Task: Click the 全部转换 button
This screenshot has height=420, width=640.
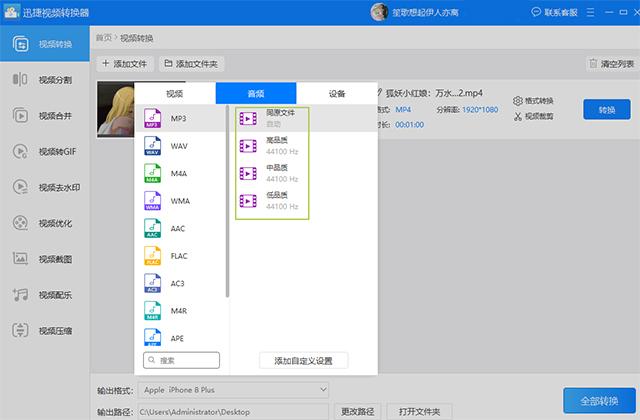Action: [x=599, y=401]
